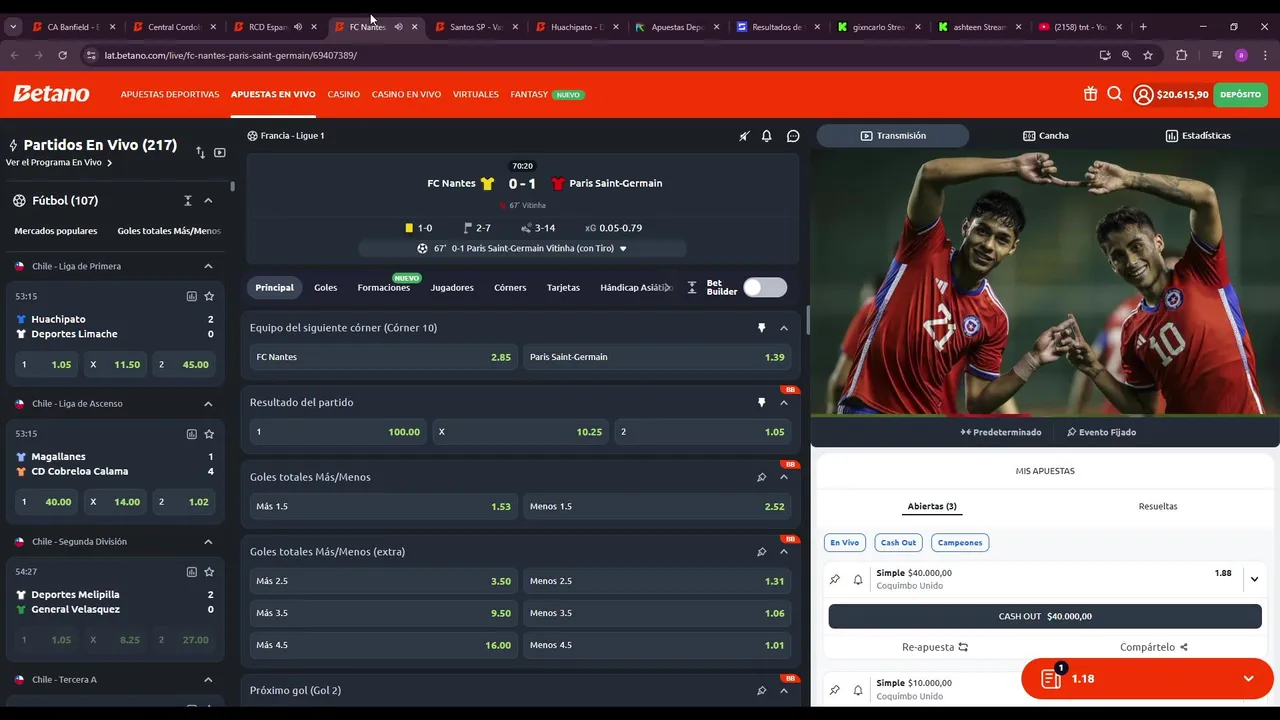Collapse Chile - Liga de Ascenso league
Viewport: 1280px width, 720px height.
click(208, 404)
